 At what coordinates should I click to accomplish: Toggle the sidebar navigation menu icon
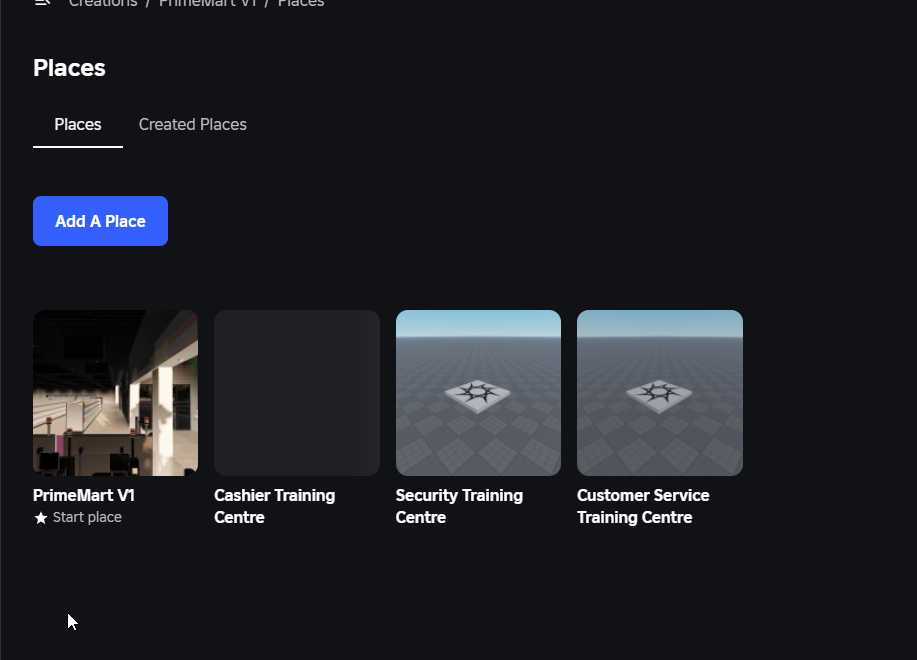tap(42, 3)
